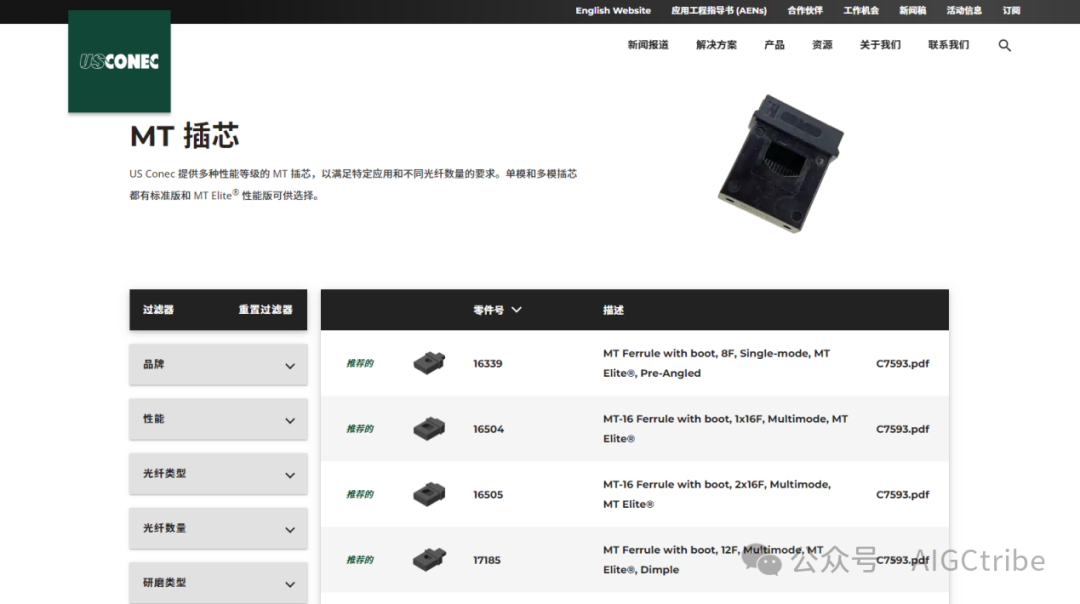The width and height of the screenshot is (1080, 604).
Task: Click the 推荐的 tag on row 16339
Action: point(360,364)
